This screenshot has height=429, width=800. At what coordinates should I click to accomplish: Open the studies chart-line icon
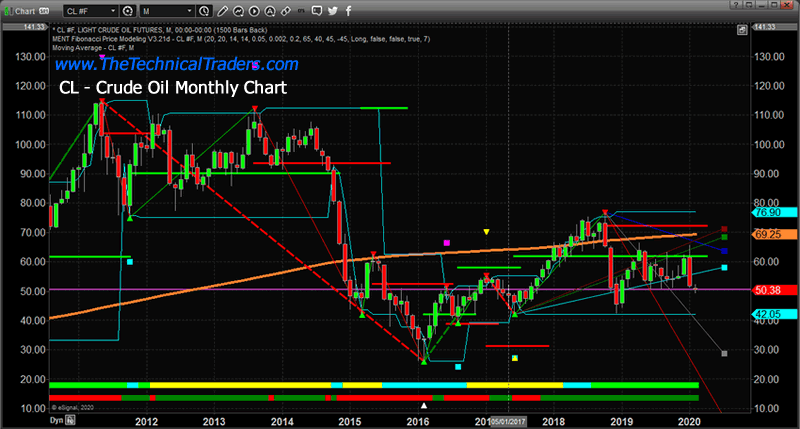(x=238, y=11)
